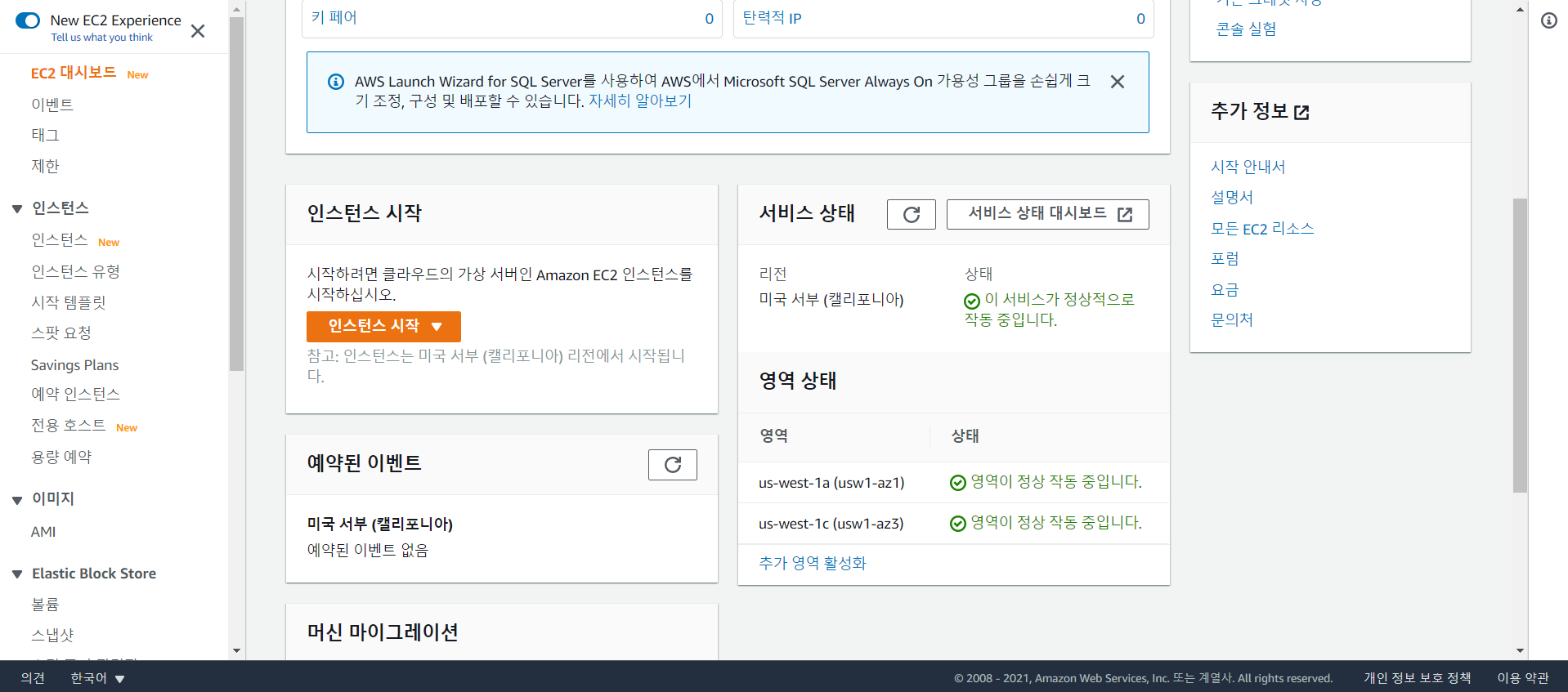
Task: Open 인스턴스 유형 in sidebar
Action: click(76, 271)
